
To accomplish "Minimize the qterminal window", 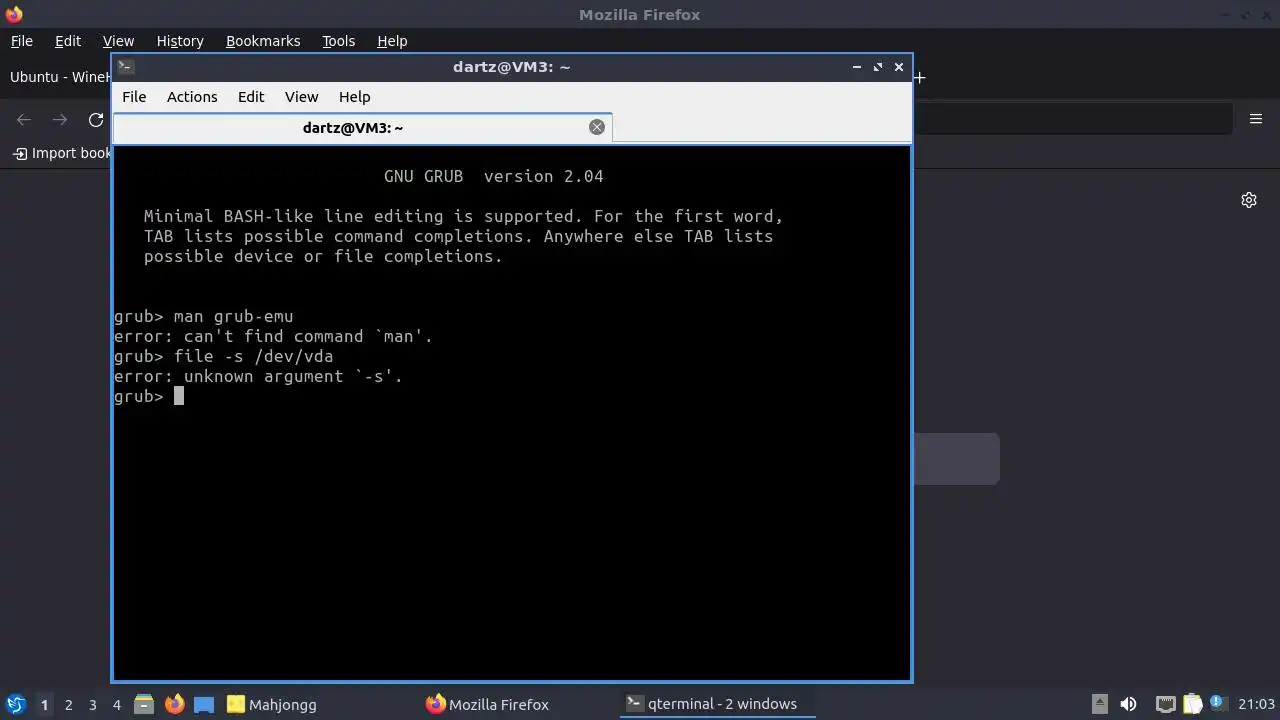I will (x=857, y=67).
